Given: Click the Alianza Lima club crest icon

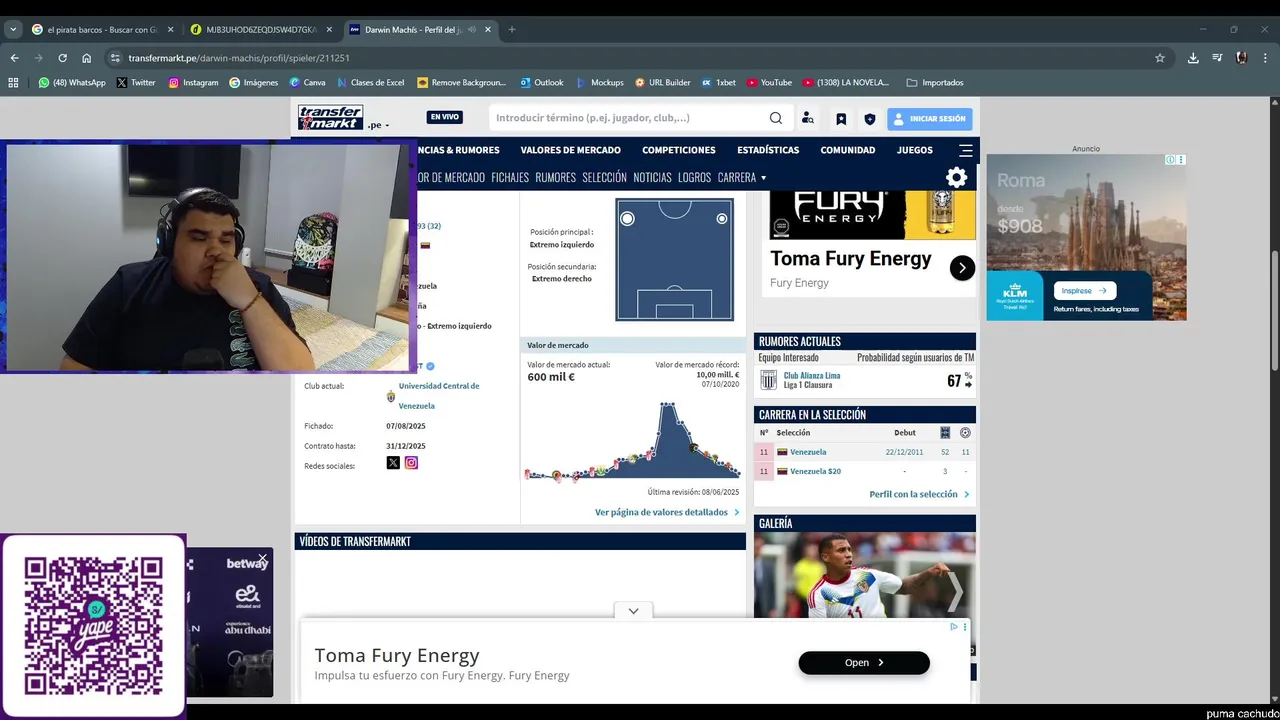Looking at the screenshot, I should point(768,380).
